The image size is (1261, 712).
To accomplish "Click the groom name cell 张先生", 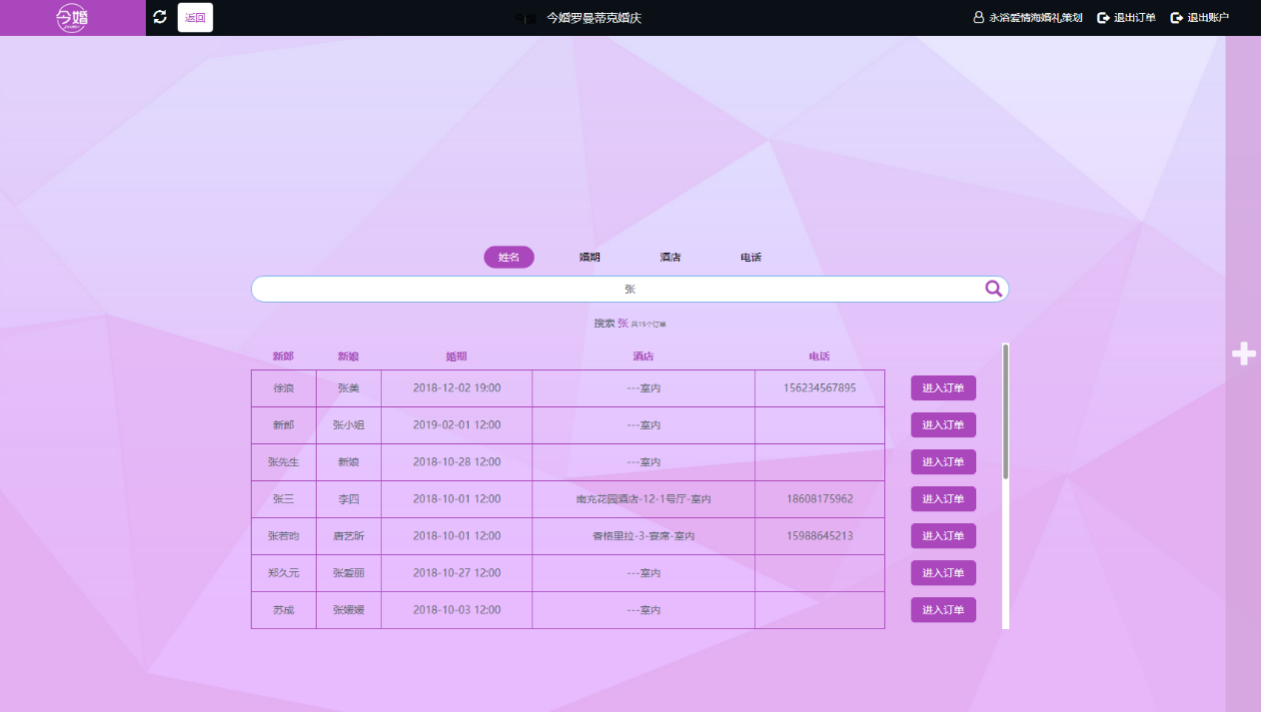I will click(x=284, y=462).
